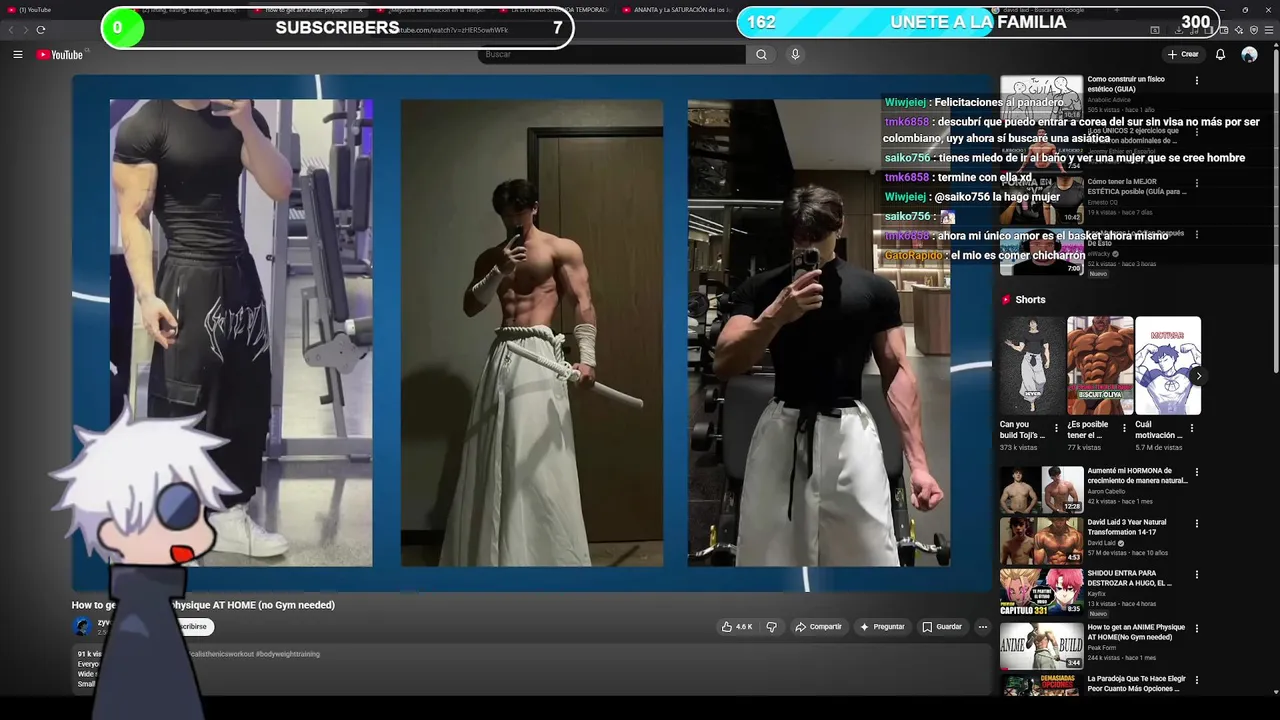Open the account avatar menu
Viewport: 1280px width, 720px height.
pyautogui.click(x=1249, y=54)
